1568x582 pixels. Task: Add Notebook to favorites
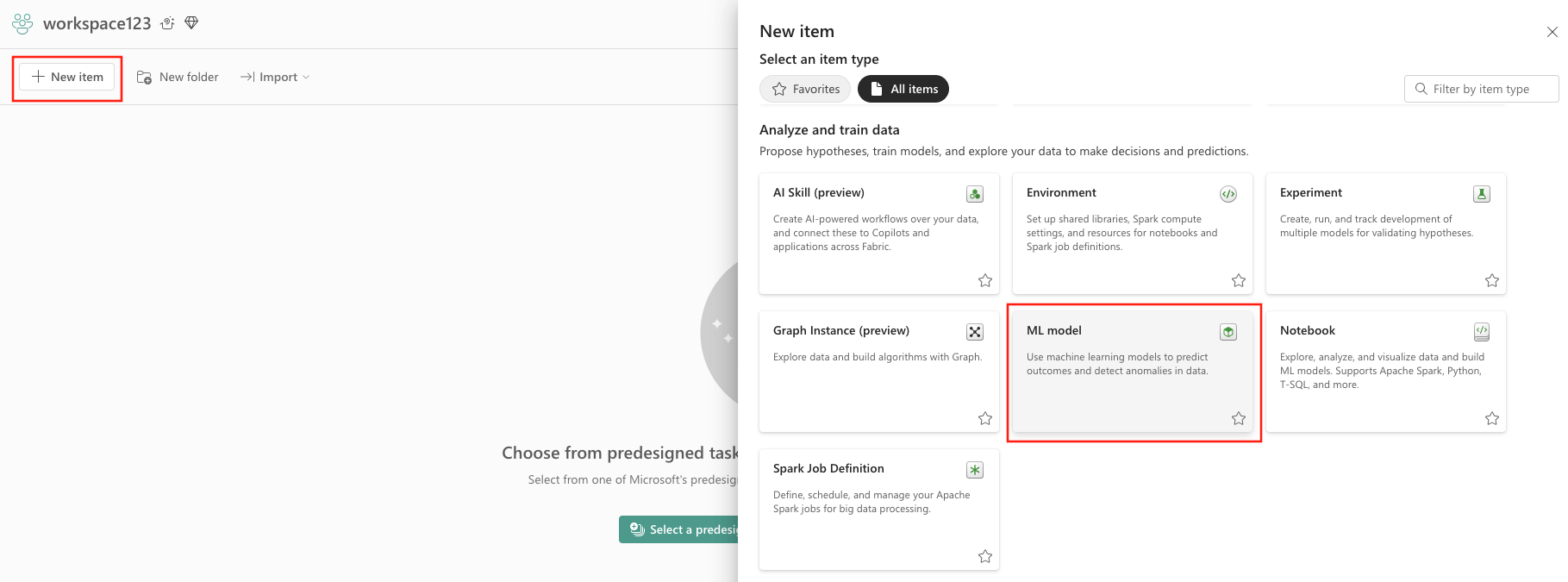[1492, 418]
